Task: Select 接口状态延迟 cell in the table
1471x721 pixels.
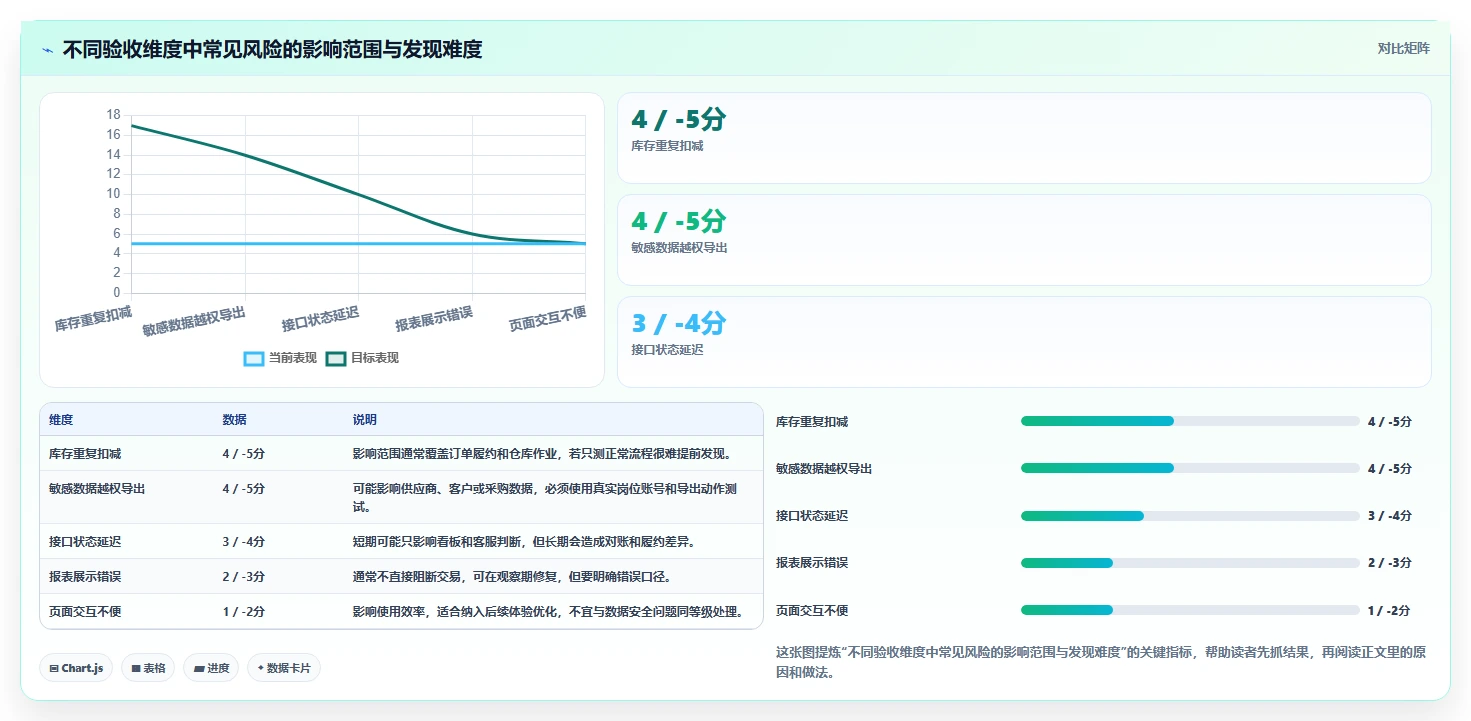Action: click(85, 542)
